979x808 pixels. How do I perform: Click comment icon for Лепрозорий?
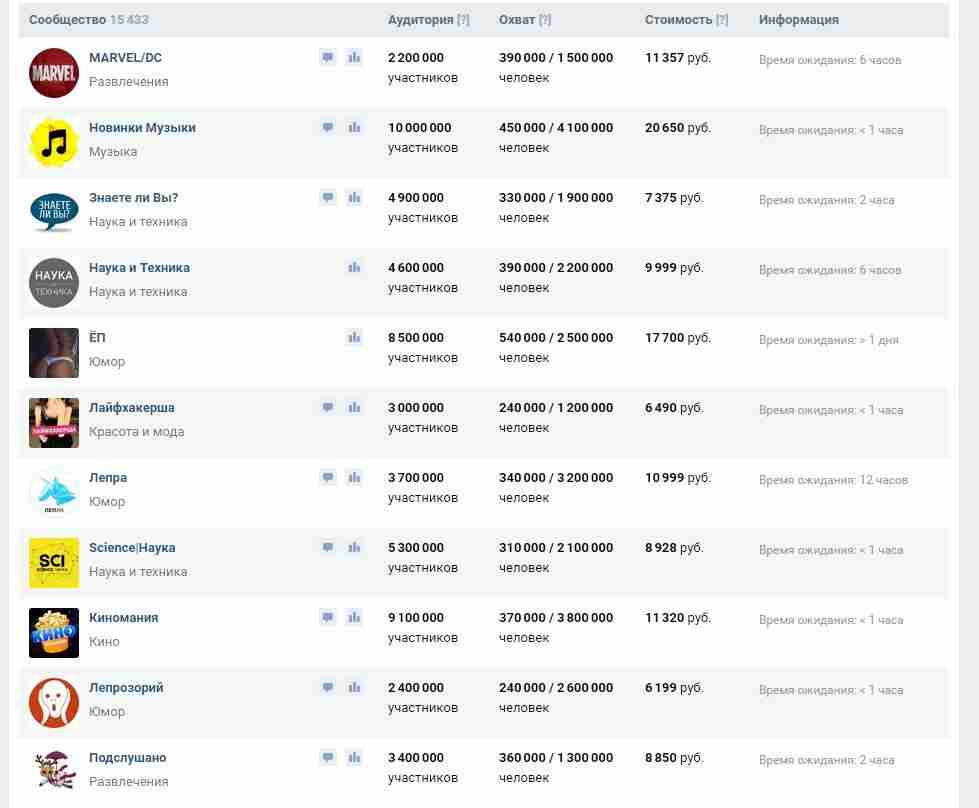coord(328,687)
